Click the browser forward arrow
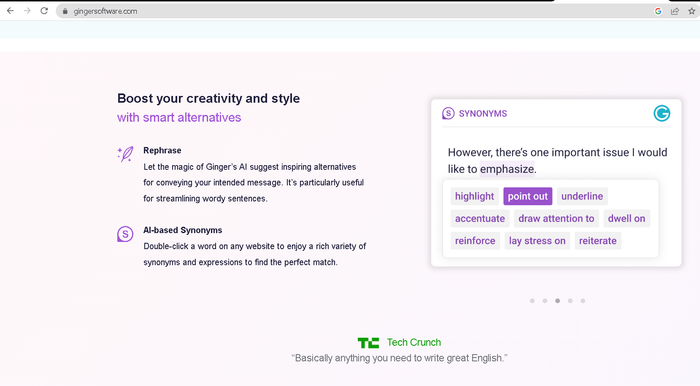The width and height of the screenshot is (700, 386). [x=27, y=11]
